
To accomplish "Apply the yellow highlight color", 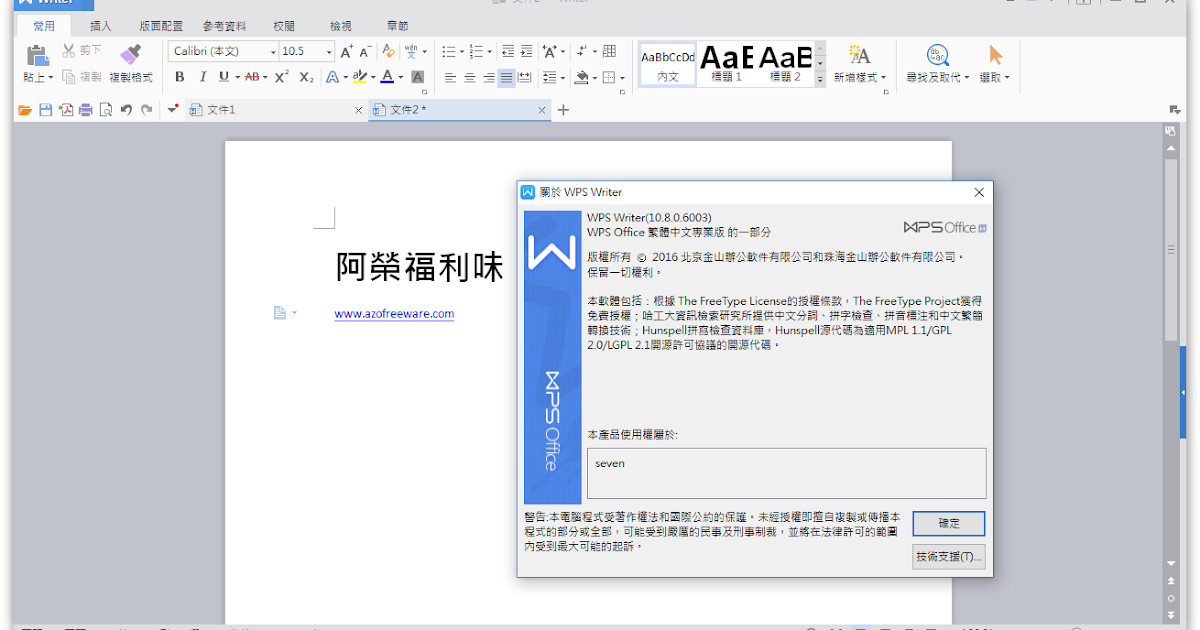I will 360,77.
